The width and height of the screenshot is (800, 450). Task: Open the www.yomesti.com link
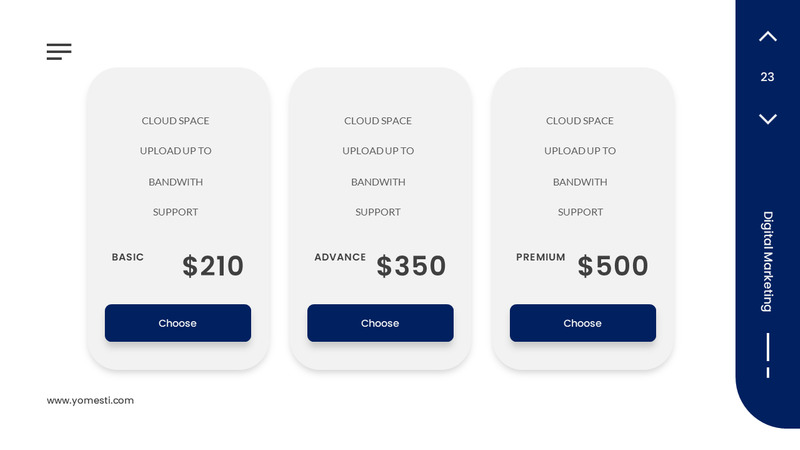90,400
